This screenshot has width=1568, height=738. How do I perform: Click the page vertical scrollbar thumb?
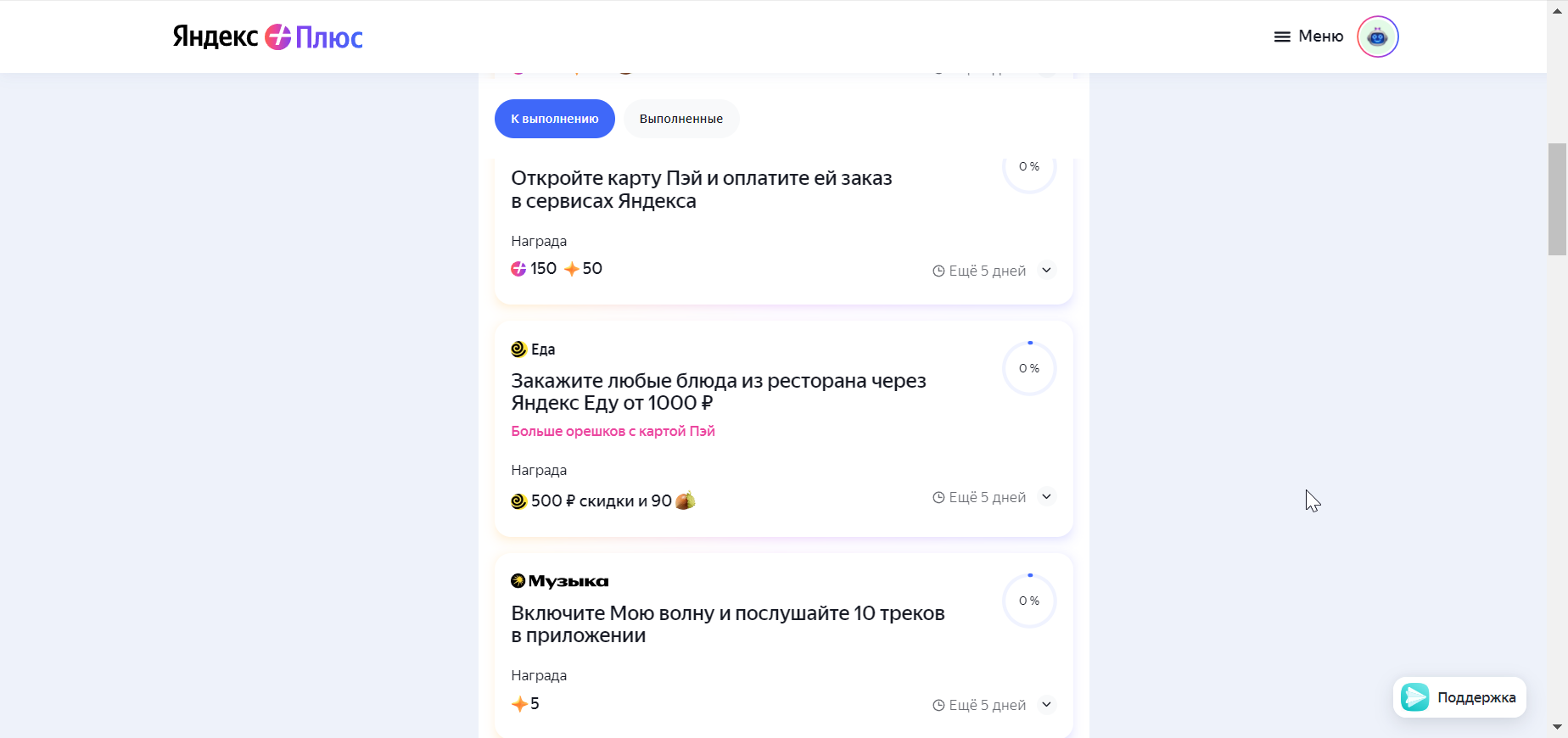coord(1557,199)
